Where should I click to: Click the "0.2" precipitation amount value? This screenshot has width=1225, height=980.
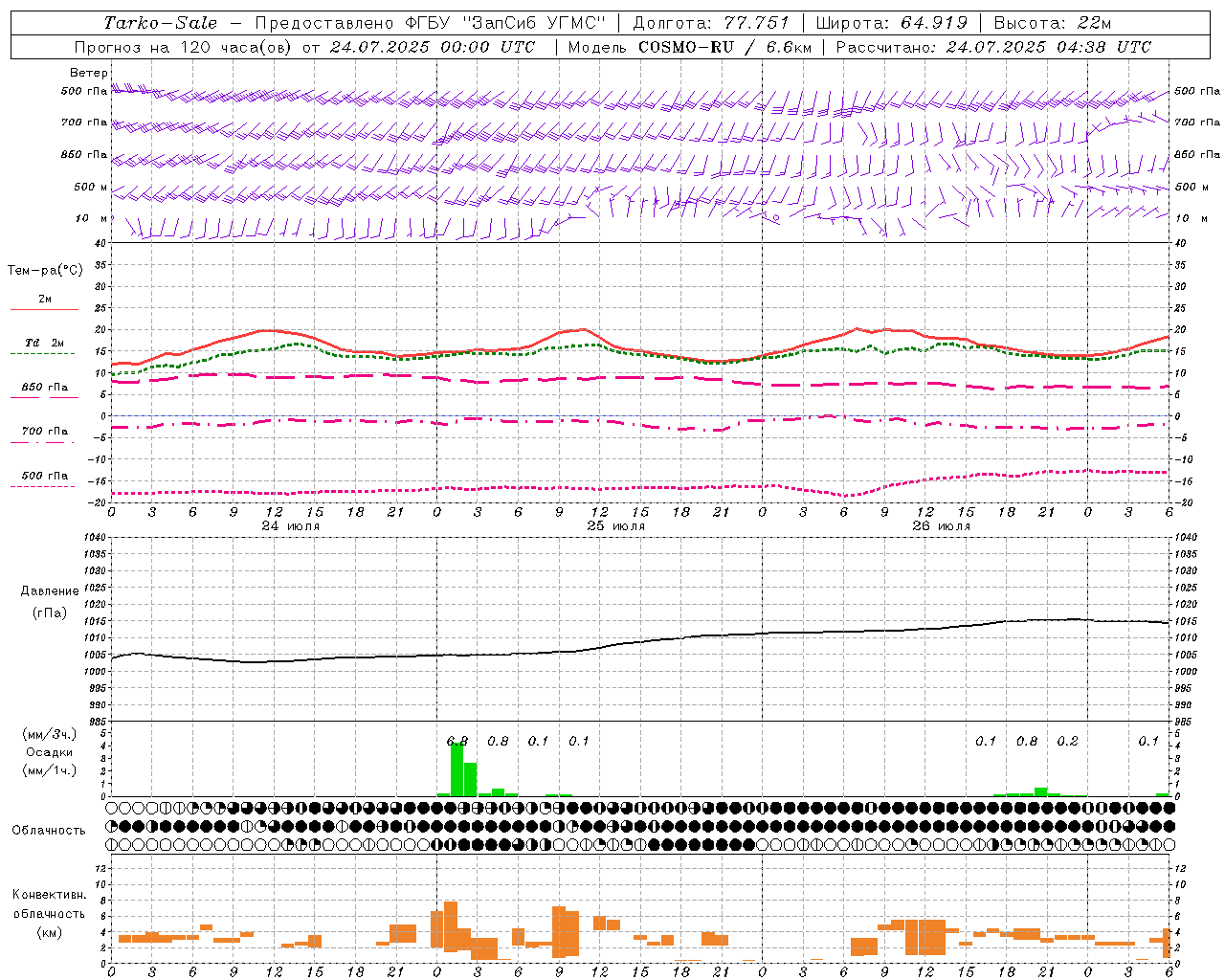click(x=1067, y=742)
